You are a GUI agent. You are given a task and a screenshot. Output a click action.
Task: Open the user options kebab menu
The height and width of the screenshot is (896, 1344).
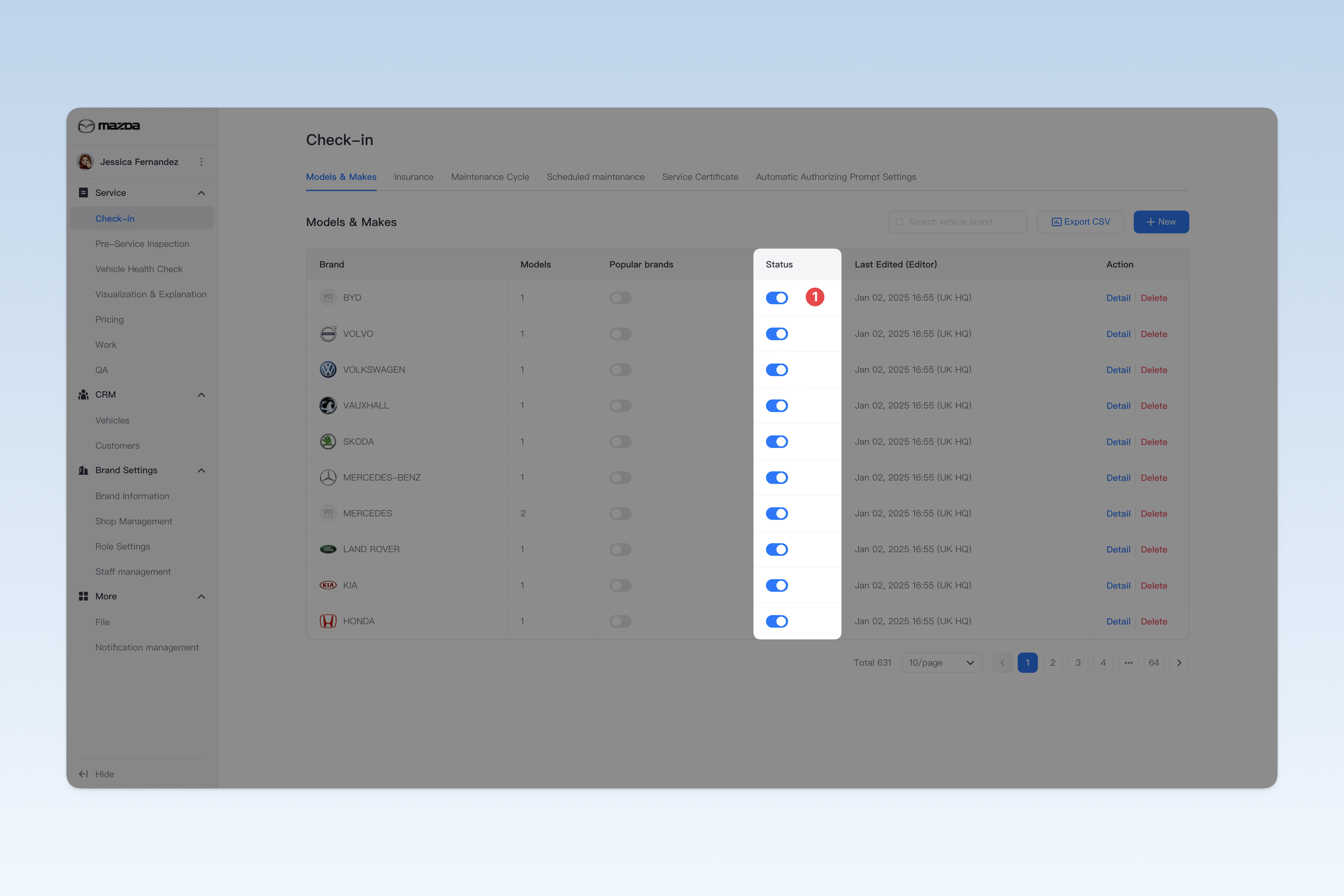click(201, 162)
